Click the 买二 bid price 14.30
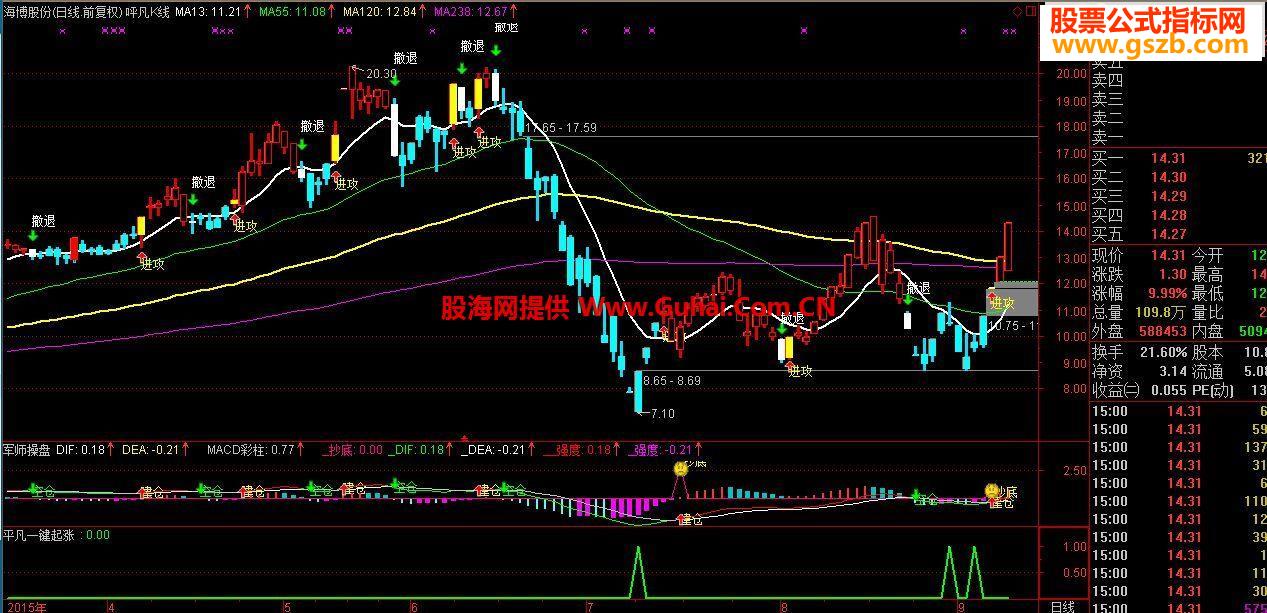This screenshot has height=613, width=1267. pyautogui.click(x=1169, y=177)
